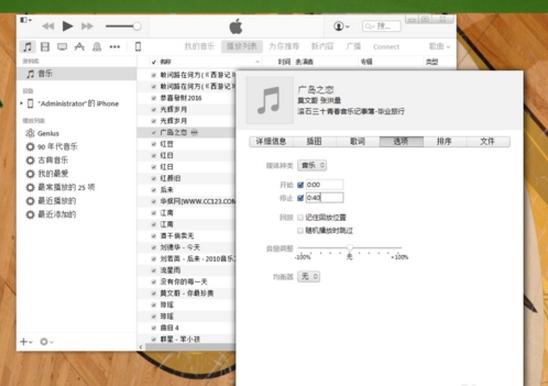
Task: Click the iPhone device icon in toolbar
Action: click(x=138, y=47)
